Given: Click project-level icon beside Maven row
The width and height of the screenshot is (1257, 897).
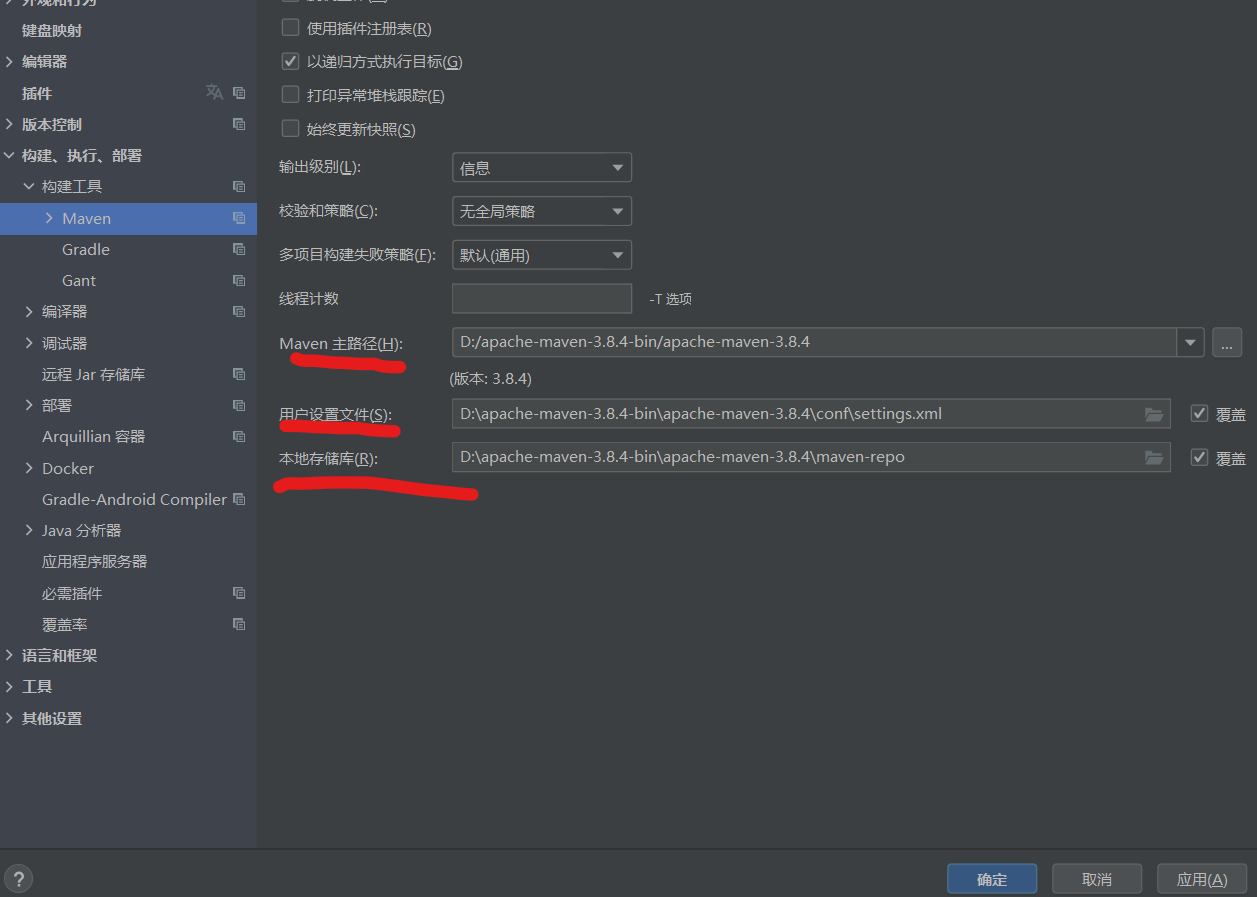Looking at the screenshot, I should click(239, 218).
